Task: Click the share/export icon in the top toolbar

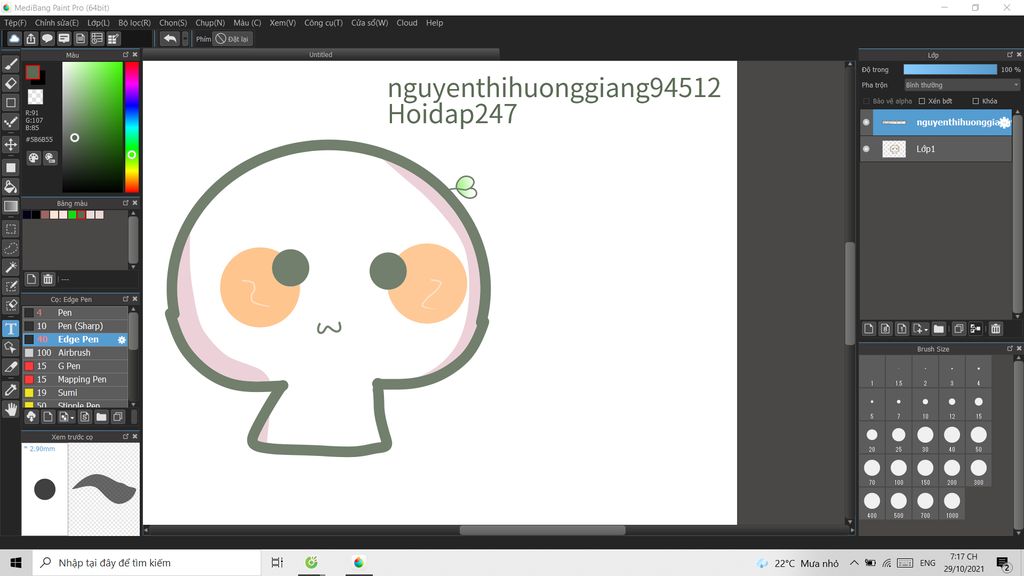Action: 31,39
